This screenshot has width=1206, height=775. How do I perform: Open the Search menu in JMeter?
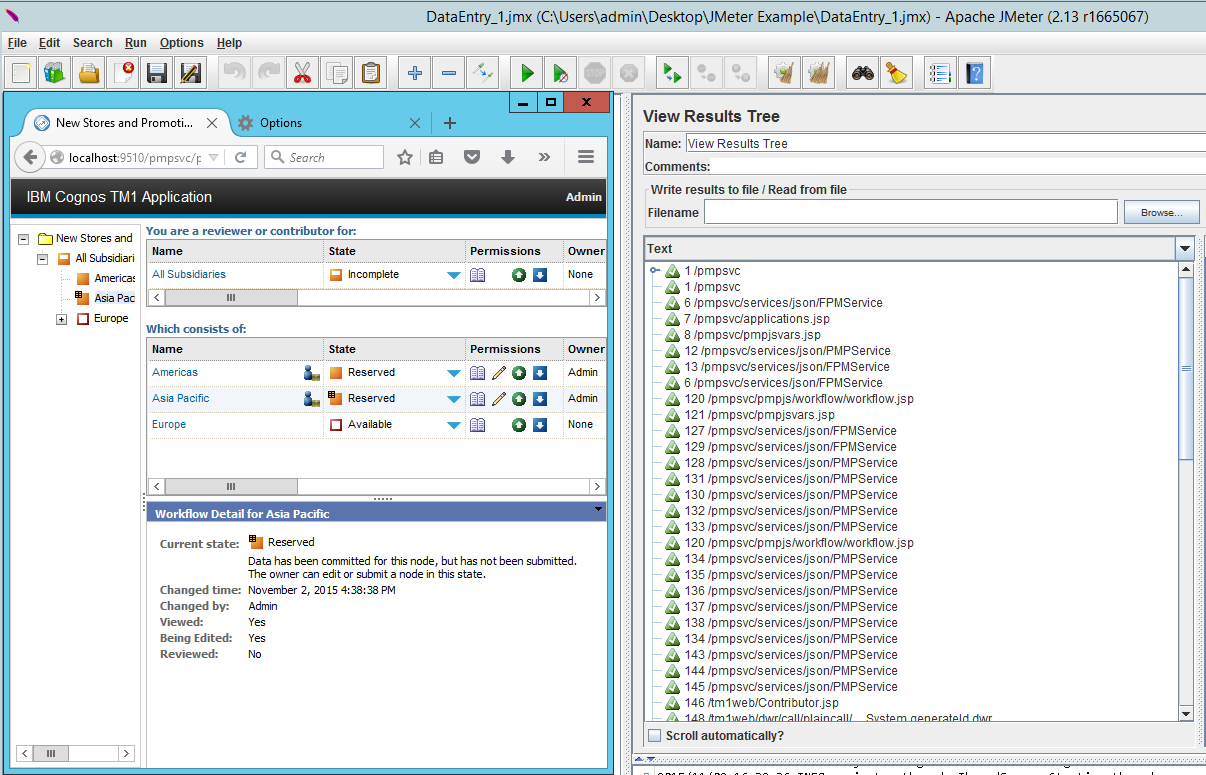[92, 43]
